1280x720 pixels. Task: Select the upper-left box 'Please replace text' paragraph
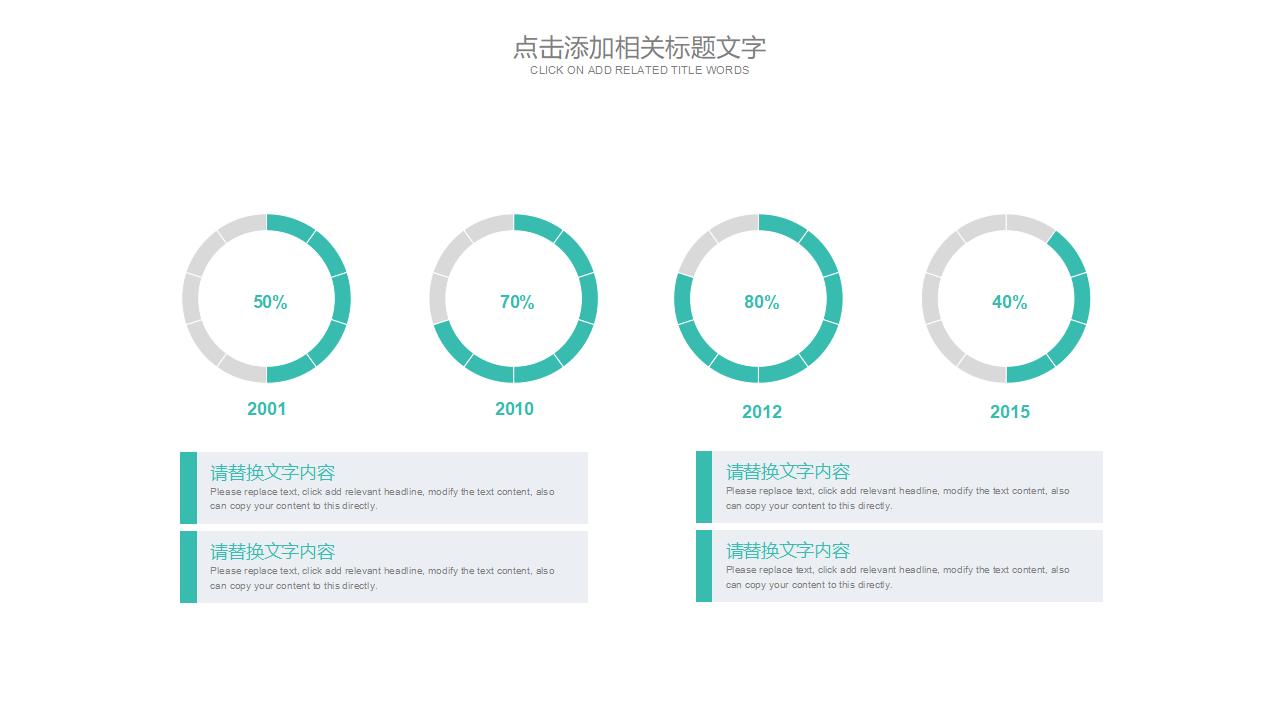(x=382, y=499)
